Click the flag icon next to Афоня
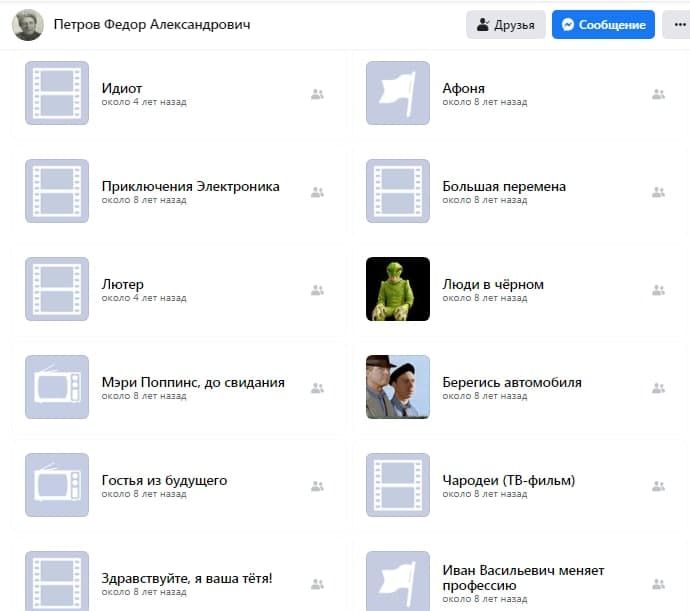The image size is (690, 611). coord(397,93)
